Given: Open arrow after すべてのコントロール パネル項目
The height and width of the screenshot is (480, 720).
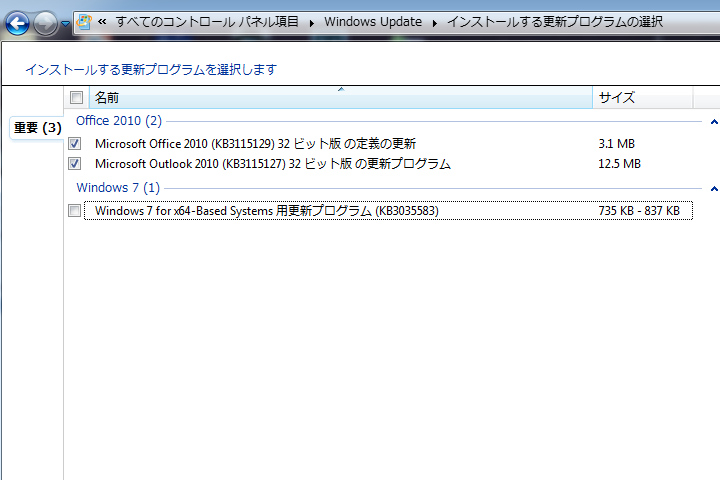Looking at the screenshot, I should point(312,23).
